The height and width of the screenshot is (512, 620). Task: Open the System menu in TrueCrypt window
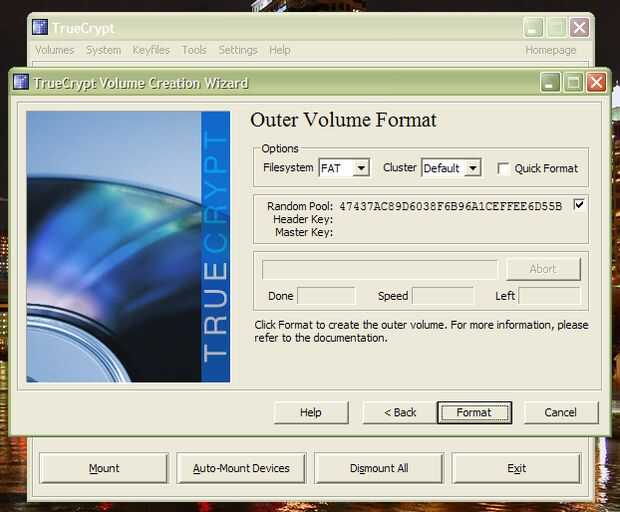(x=104, y=50)
